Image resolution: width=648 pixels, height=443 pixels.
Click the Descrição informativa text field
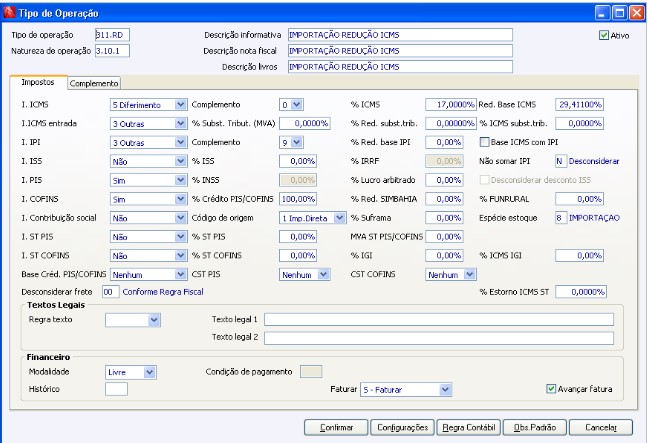pyautogui.click(x=398, y=34)
